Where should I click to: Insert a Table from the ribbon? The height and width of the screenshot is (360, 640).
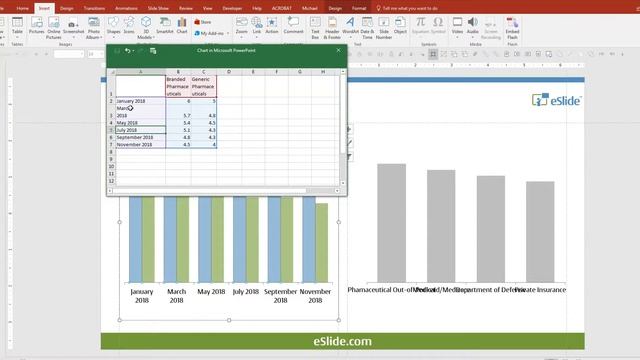coord(17,27)
